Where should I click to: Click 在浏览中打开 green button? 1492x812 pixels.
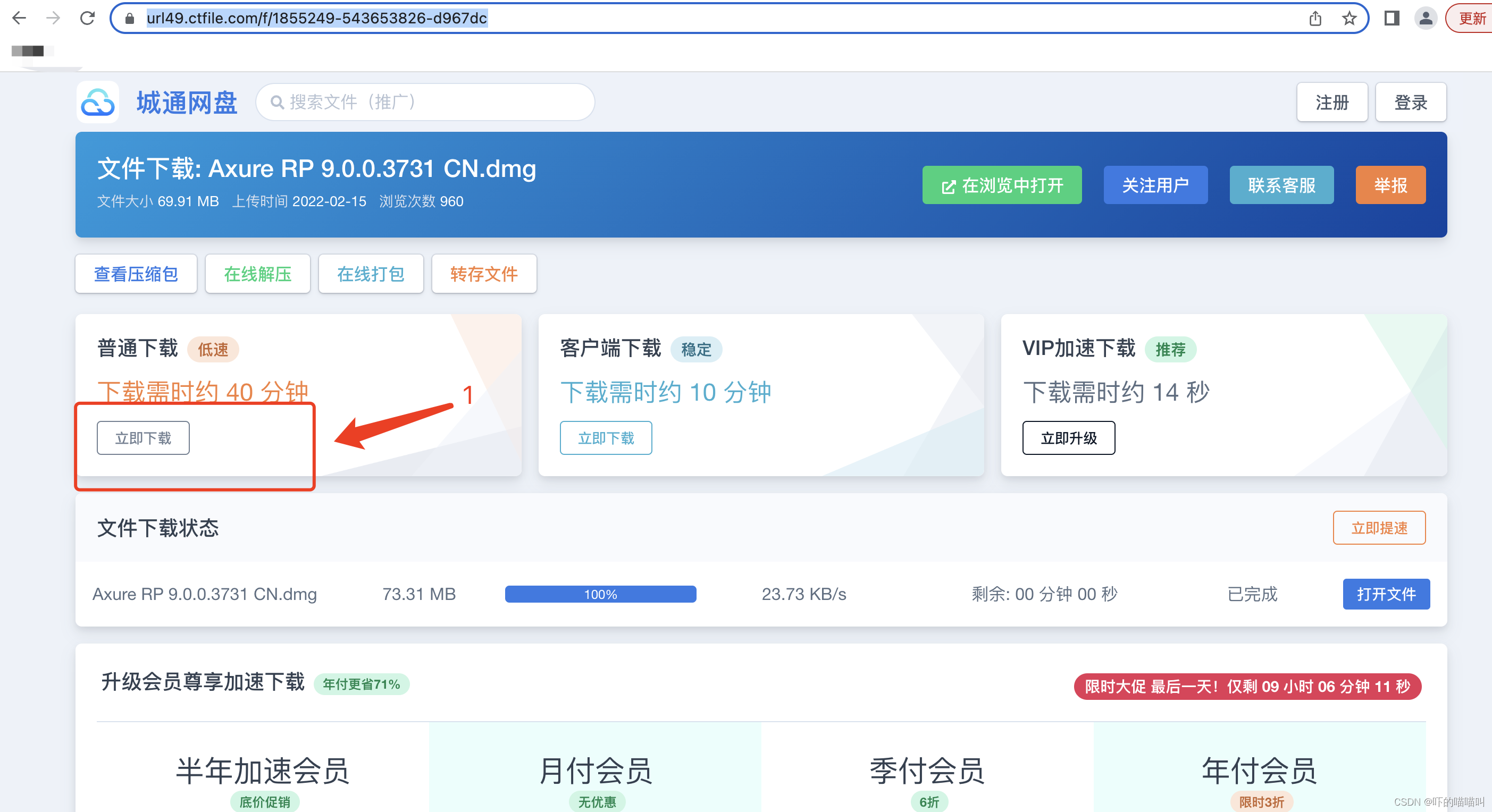pos(1001,184)
